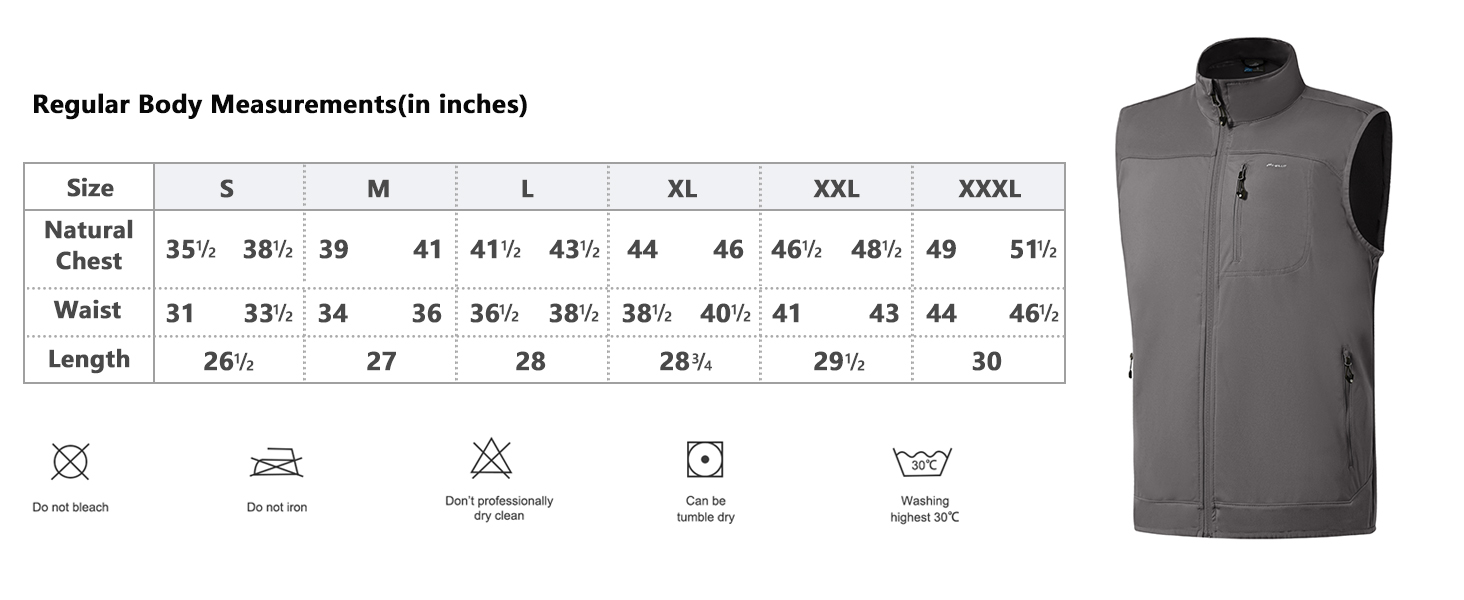This screenshot has width=1464, height=600.
Task: Select the XL size column header
Action: tap(682, 188)
